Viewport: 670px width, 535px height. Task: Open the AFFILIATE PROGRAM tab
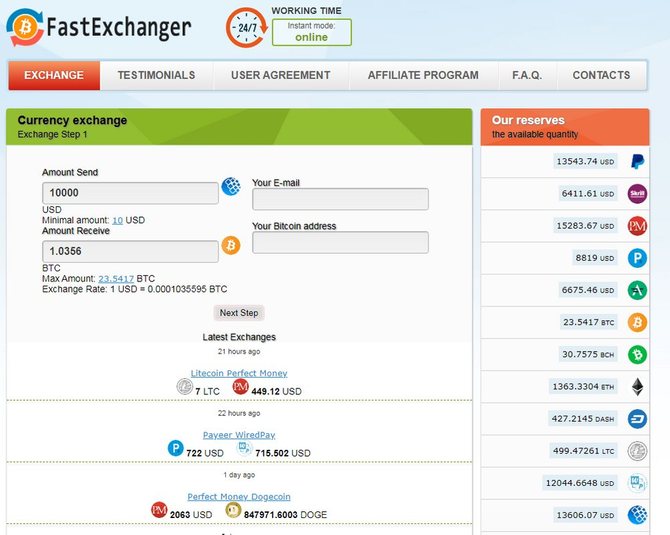pyautogui.click(x=423, y=75)
